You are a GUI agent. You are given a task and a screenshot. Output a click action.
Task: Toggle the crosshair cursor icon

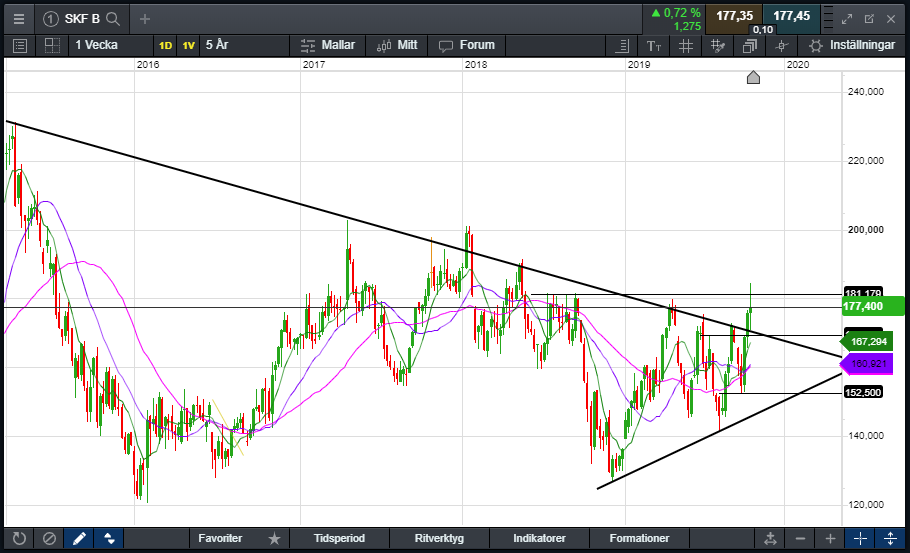[782, 45]
